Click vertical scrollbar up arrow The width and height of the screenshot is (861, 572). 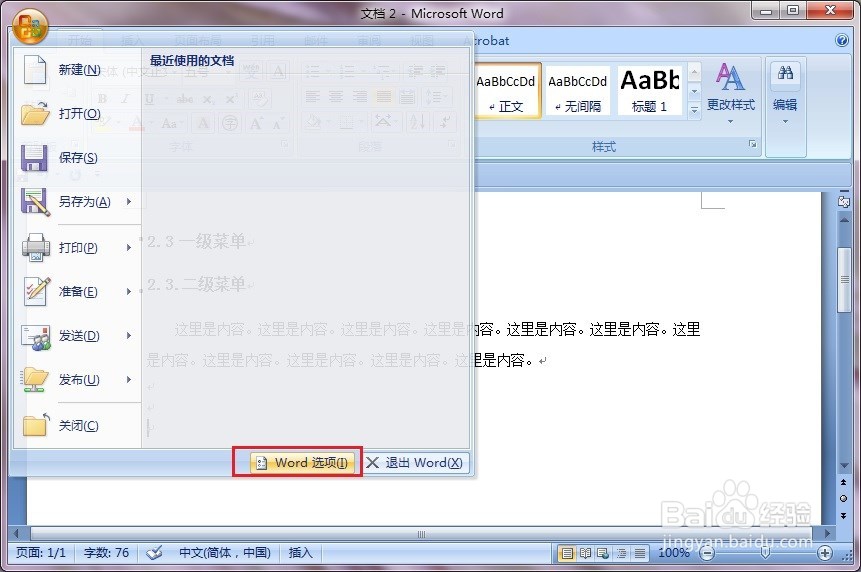point(844,220)
